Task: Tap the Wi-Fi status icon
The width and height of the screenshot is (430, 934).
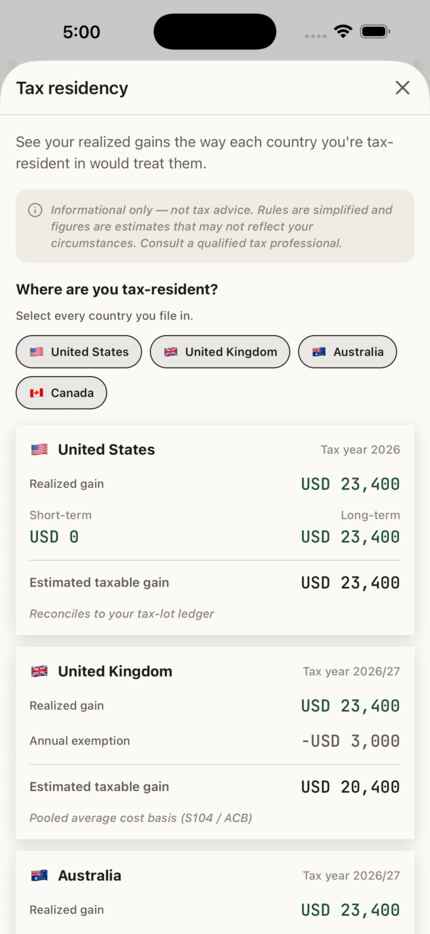Action: pos(343,32)
